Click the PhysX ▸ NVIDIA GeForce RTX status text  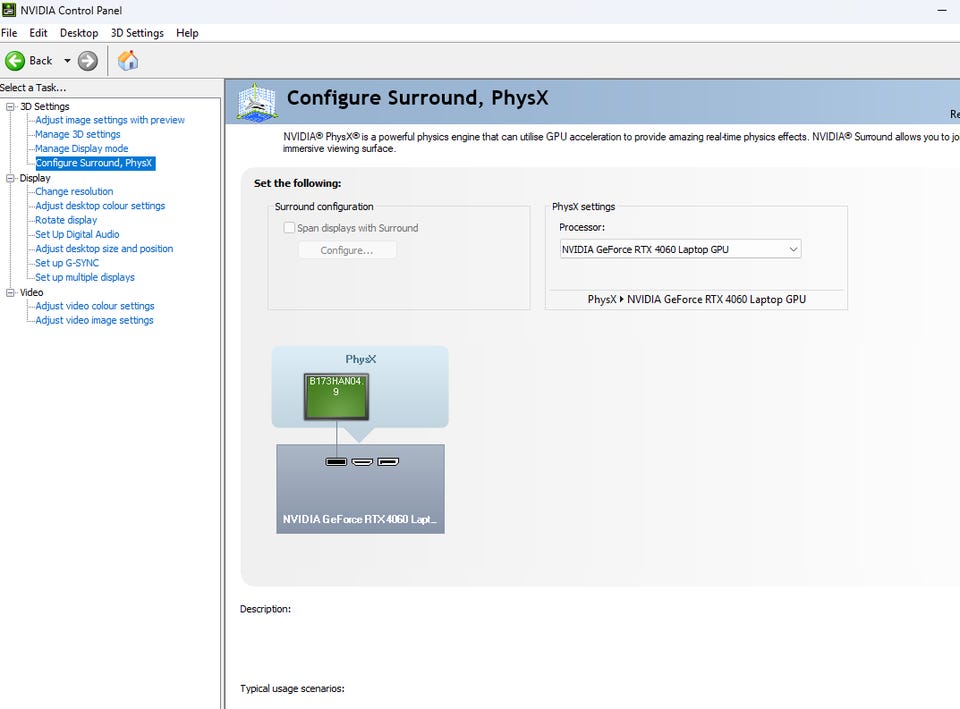point(697,299)
